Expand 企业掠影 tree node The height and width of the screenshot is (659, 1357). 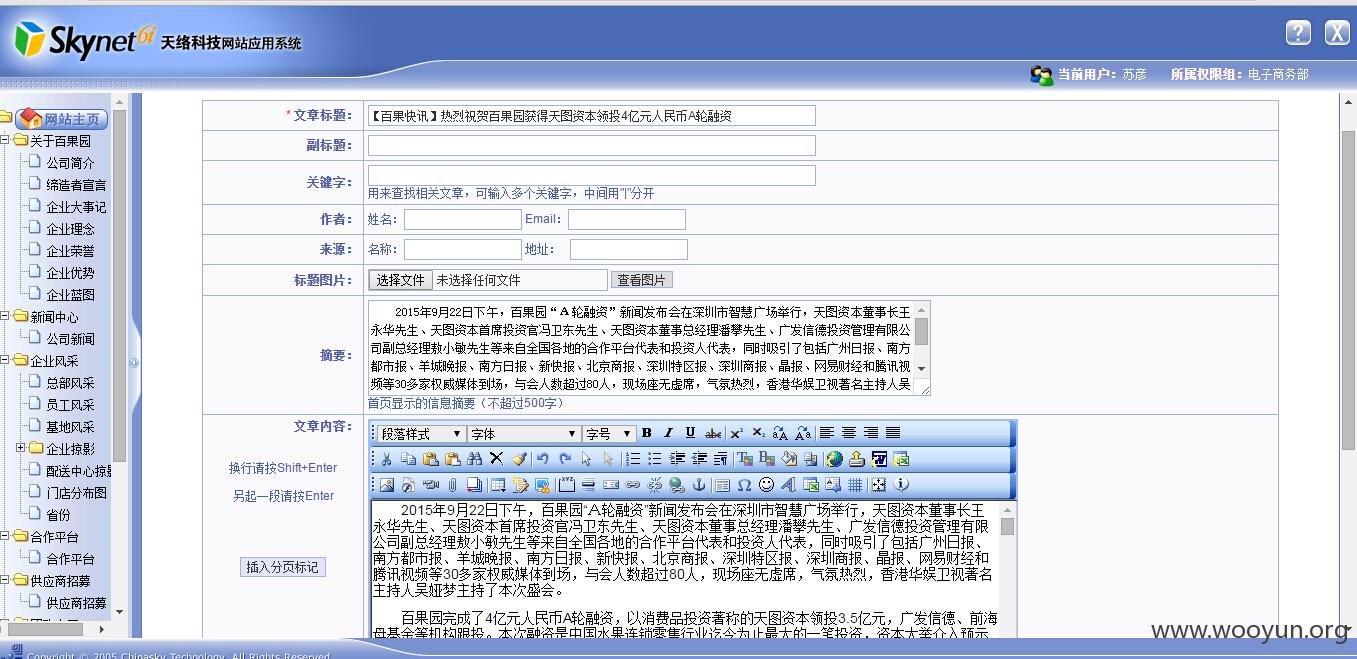pyautogui.click(x=21, y=448)
